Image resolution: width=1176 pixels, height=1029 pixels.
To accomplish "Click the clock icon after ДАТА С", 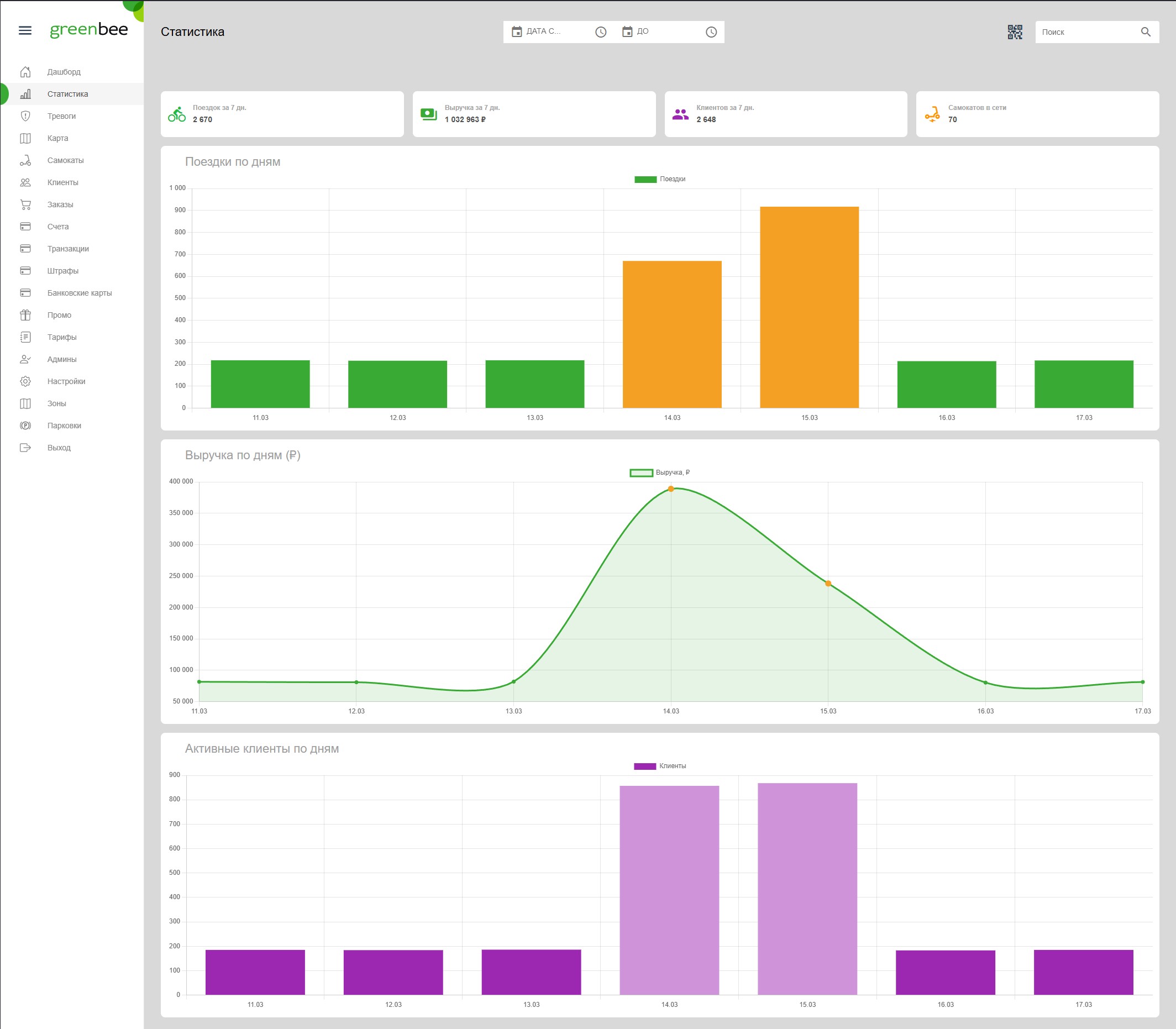I will point(601,32).
